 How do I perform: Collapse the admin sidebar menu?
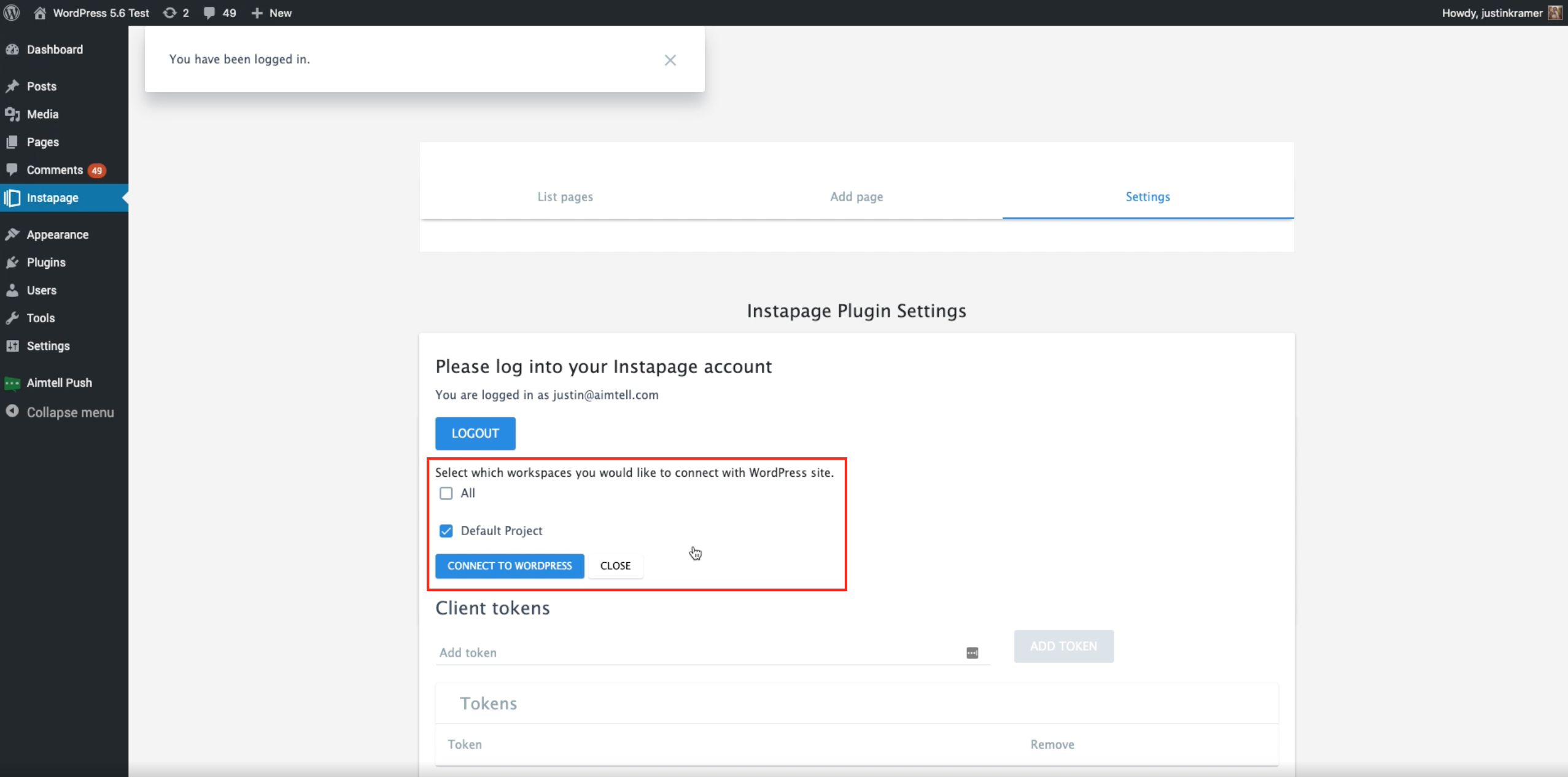click(x=69, y=412)
